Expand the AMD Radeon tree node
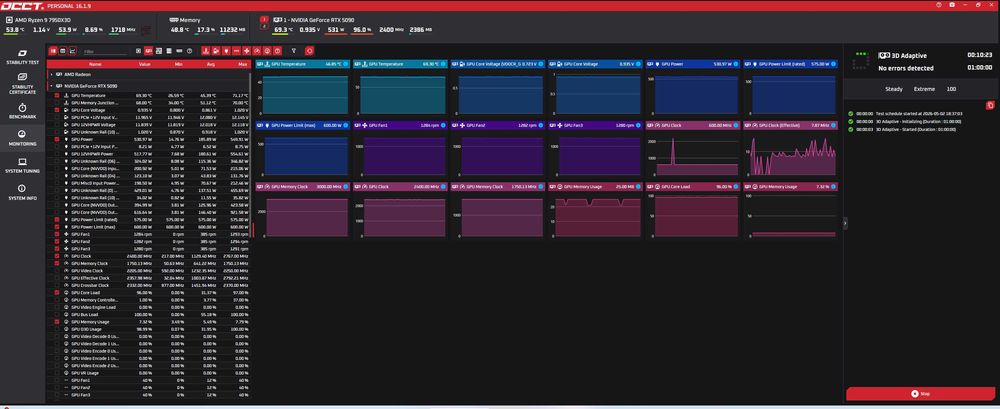The height and width of the screenshot is (409, 1000). click(51, 74)
